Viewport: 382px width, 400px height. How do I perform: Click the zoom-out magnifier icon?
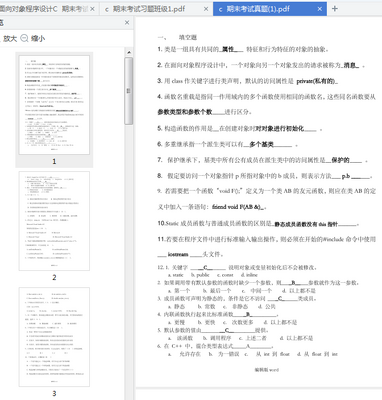click(x=24, y=38)
